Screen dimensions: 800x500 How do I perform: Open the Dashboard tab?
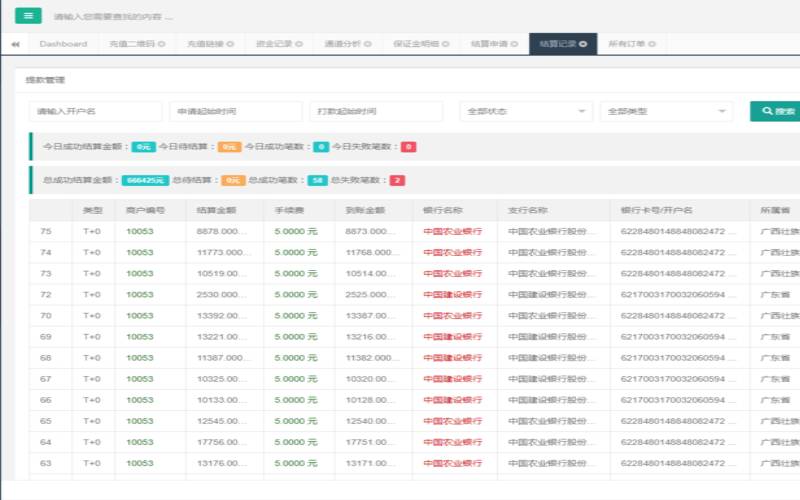click(63, 44)
